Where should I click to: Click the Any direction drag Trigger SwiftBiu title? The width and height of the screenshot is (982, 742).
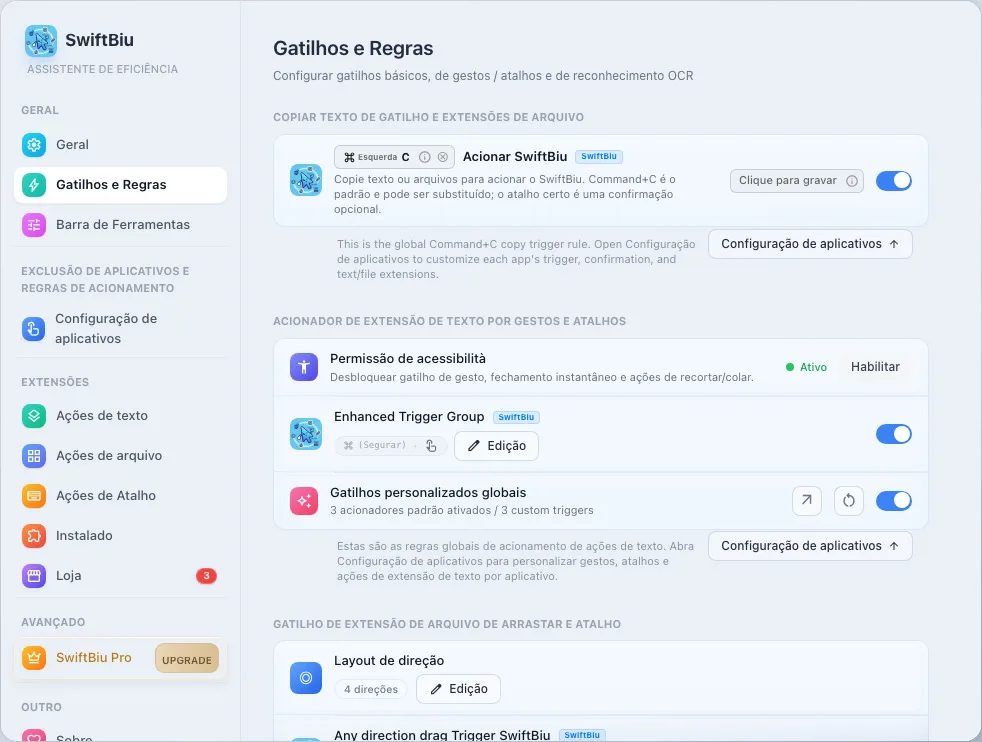[x=442, y=735]
